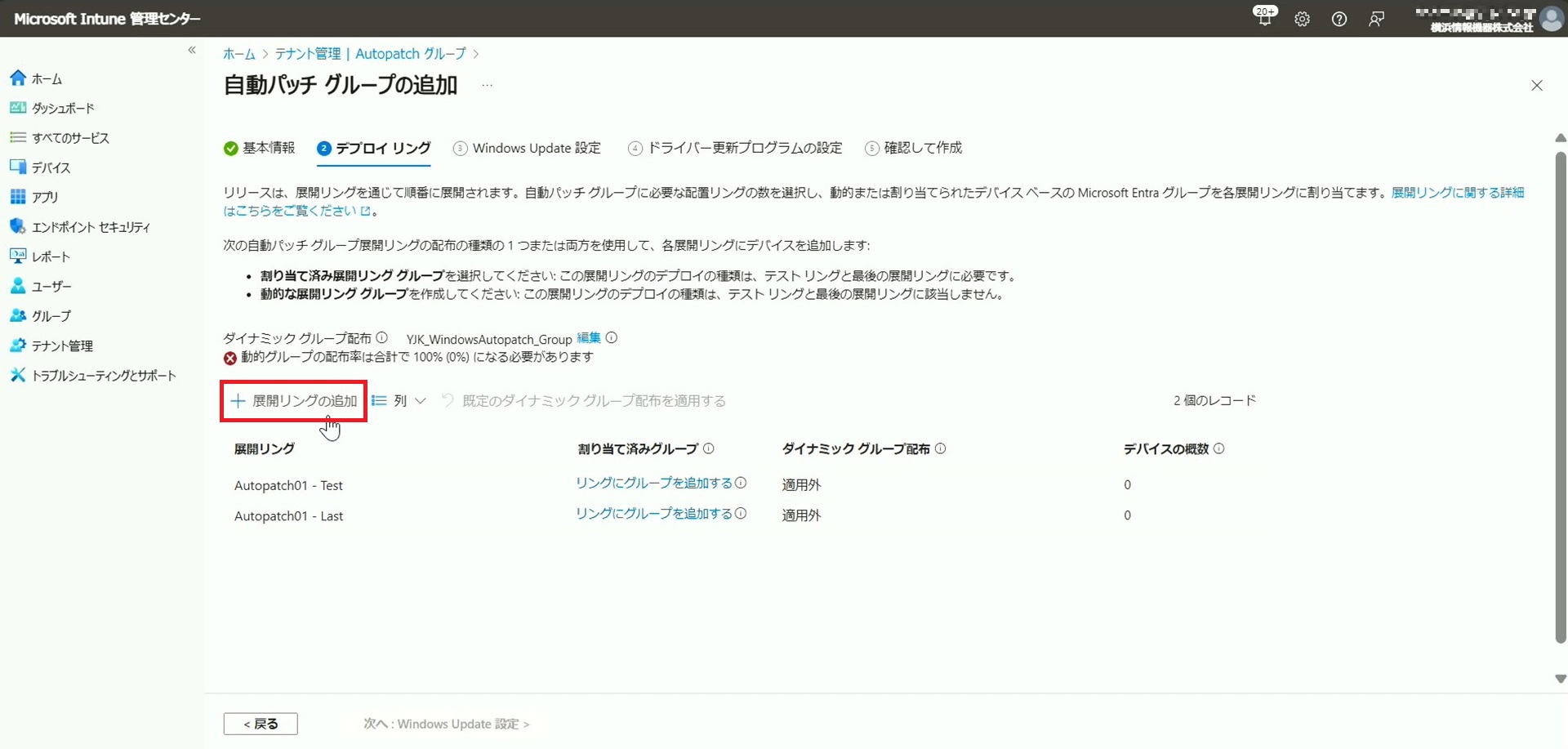Click the scrollbar down arrow
This screenshot has width=1568, height=749.
click(1561, 679)
